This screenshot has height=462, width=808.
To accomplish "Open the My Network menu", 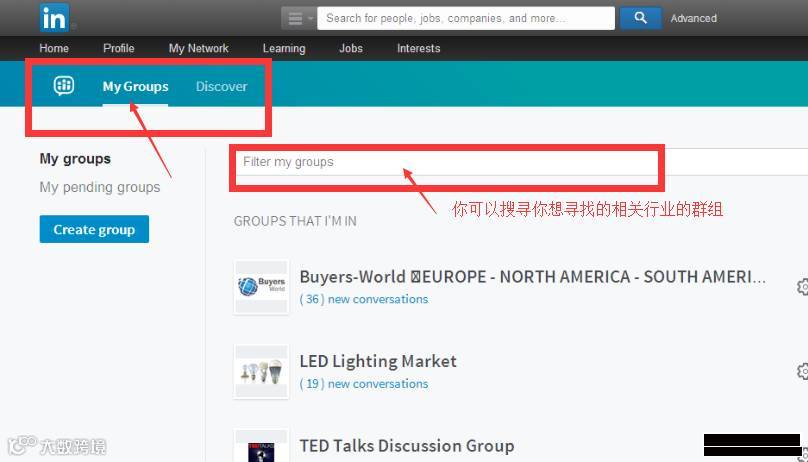I will click(x=198, y=48).
